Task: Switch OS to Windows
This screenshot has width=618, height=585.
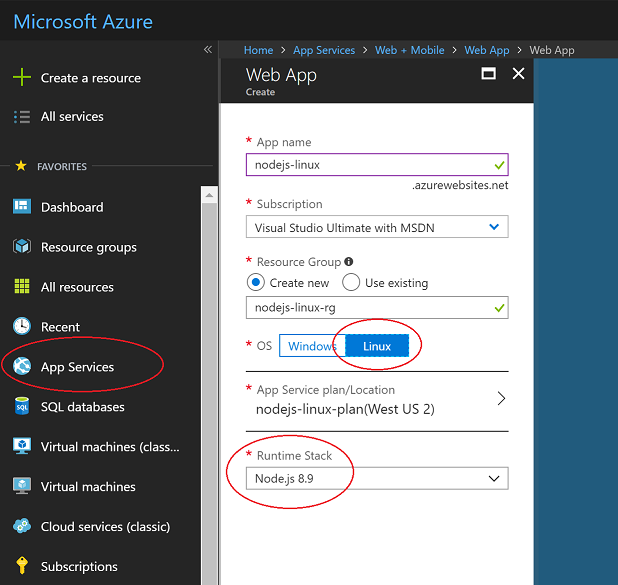Action: (x=311, y=346)
